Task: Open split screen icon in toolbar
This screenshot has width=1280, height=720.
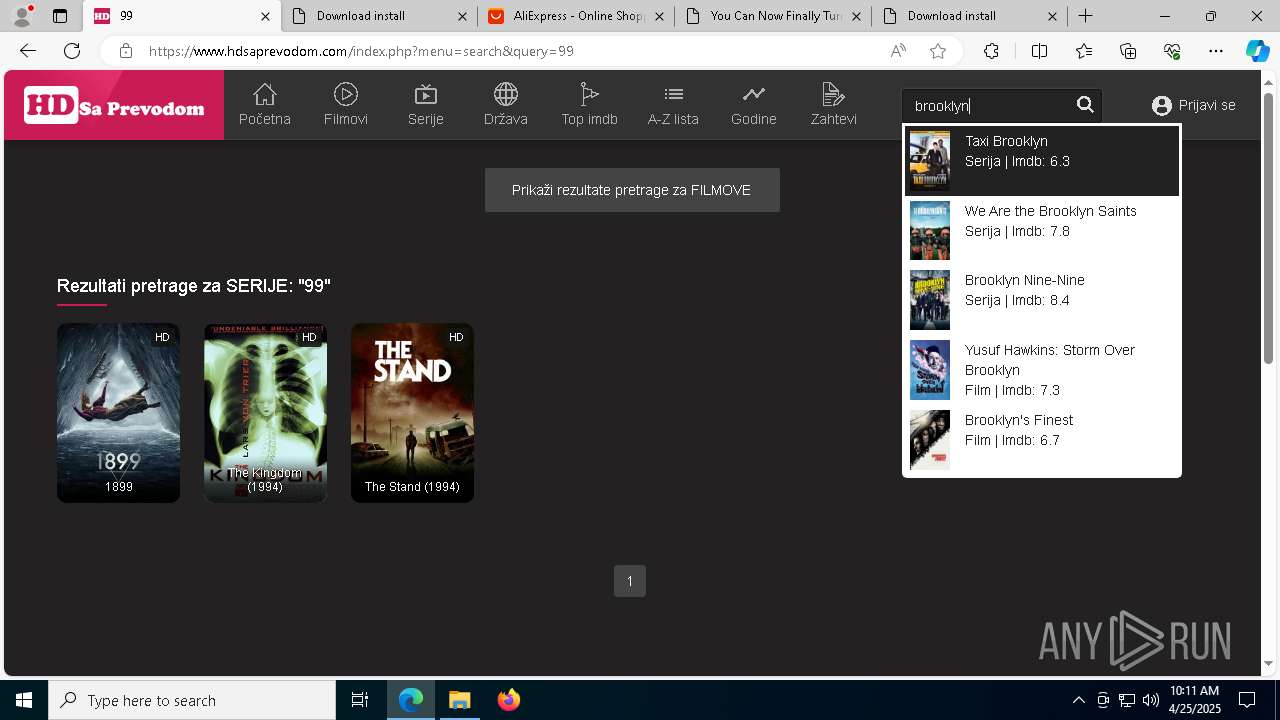Action: click(1039, 51)
